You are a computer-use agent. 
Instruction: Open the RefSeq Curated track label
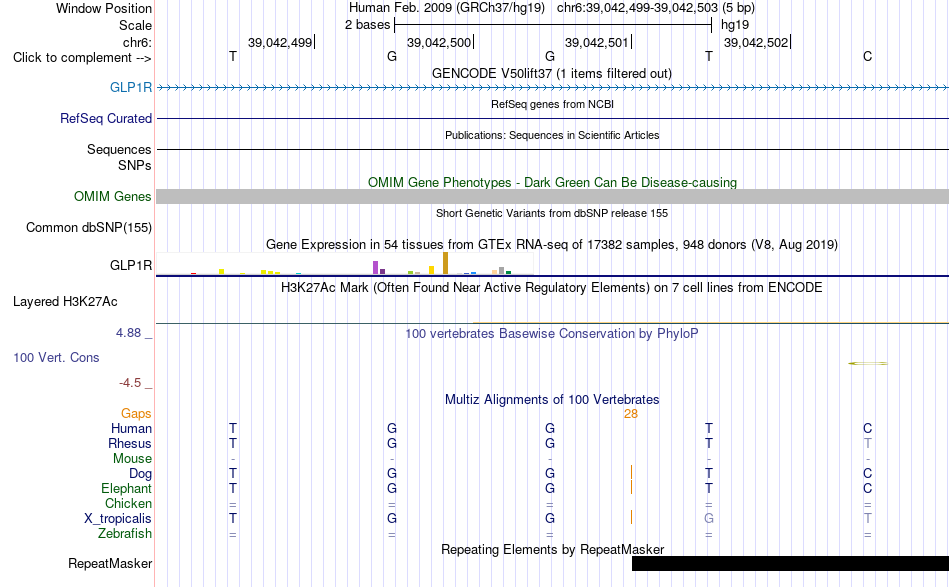click(105, 118)
